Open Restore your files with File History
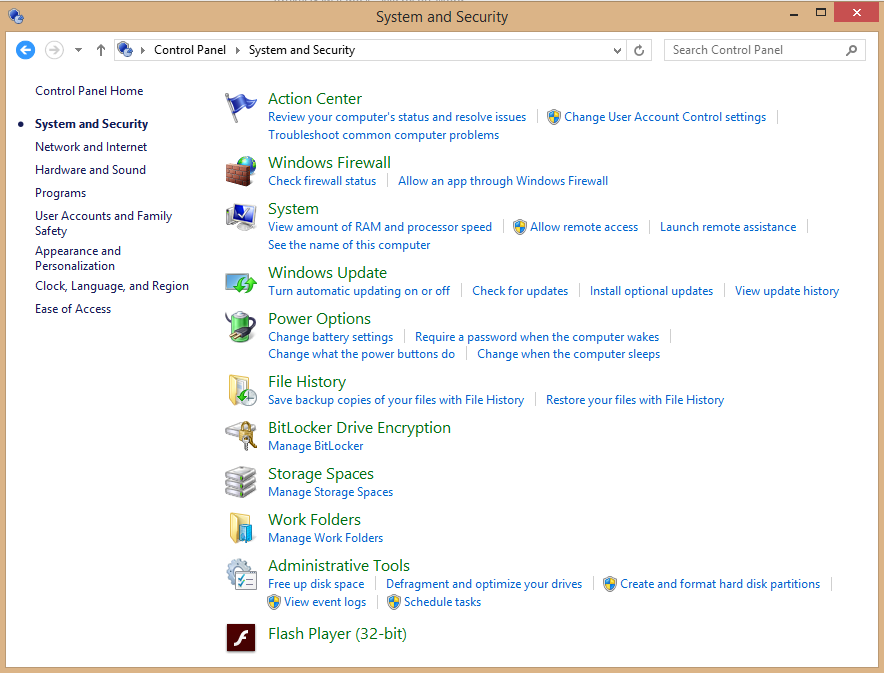The image size is (884, 673). pos(635,400)
